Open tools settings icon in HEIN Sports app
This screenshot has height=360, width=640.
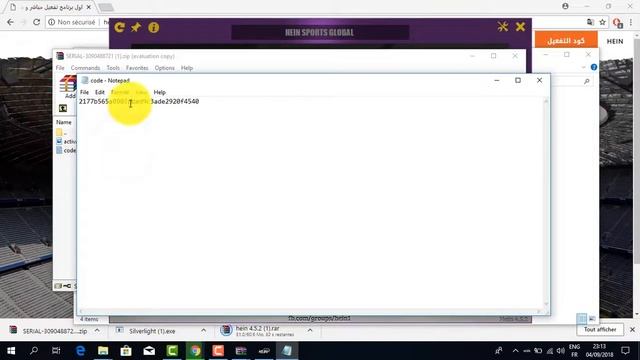[x=503, y=27]
